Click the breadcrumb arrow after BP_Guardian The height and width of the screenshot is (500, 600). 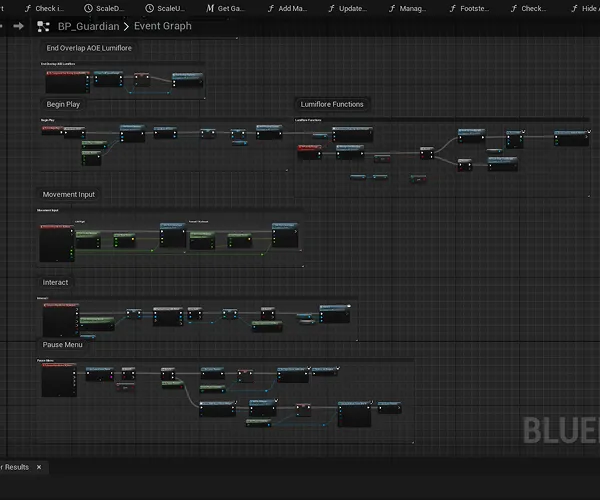[127, 27]
